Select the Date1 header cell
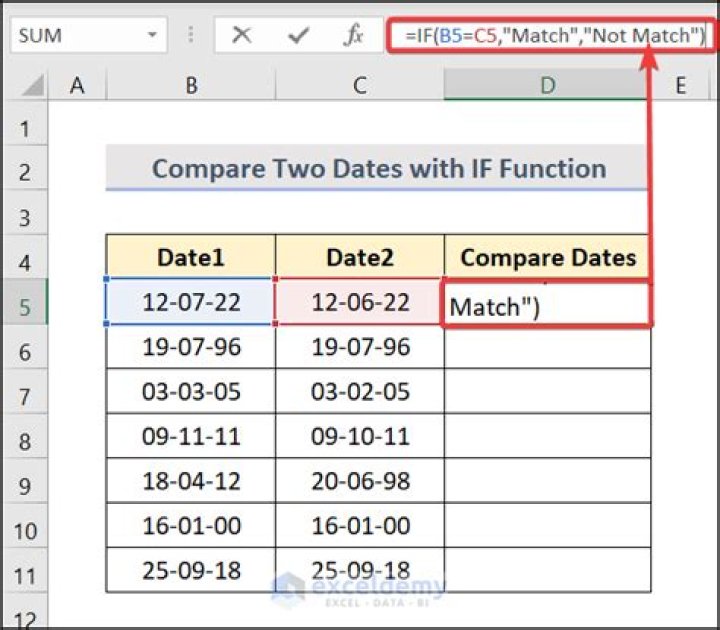The width and height of the screenshot is (720, 630). [190, 258]
